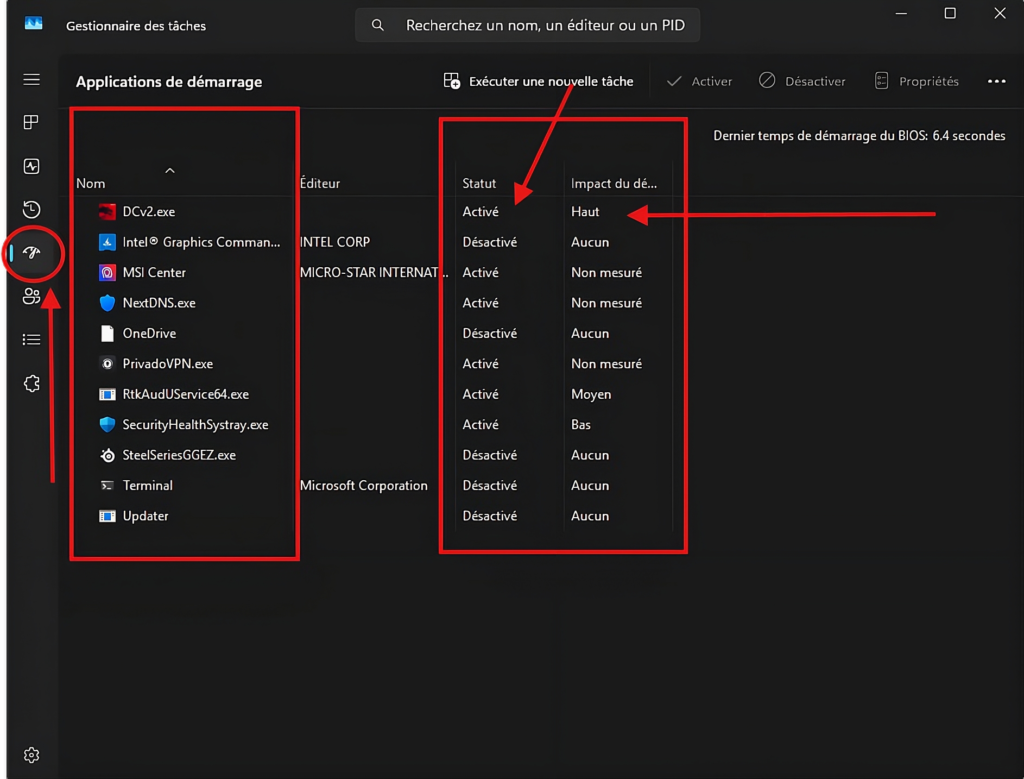The height and width of the screenshot is (779, 1024).
Task: Sort by the Éditeur column header
Action: pyautogui.click(x=320, y=183)
